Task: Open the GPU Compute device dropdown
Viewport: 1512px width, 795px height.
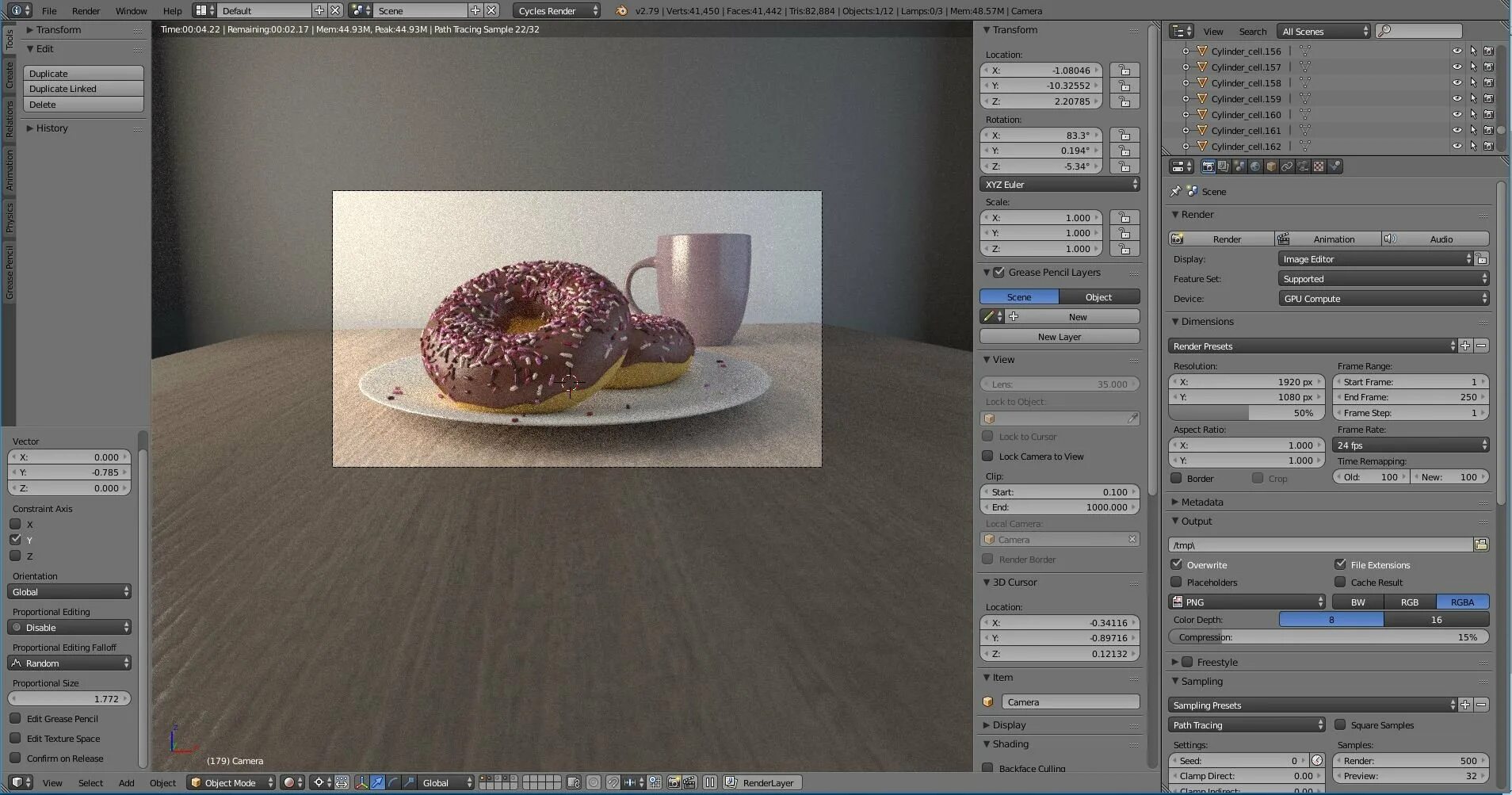Action: tap(1384, 298)
